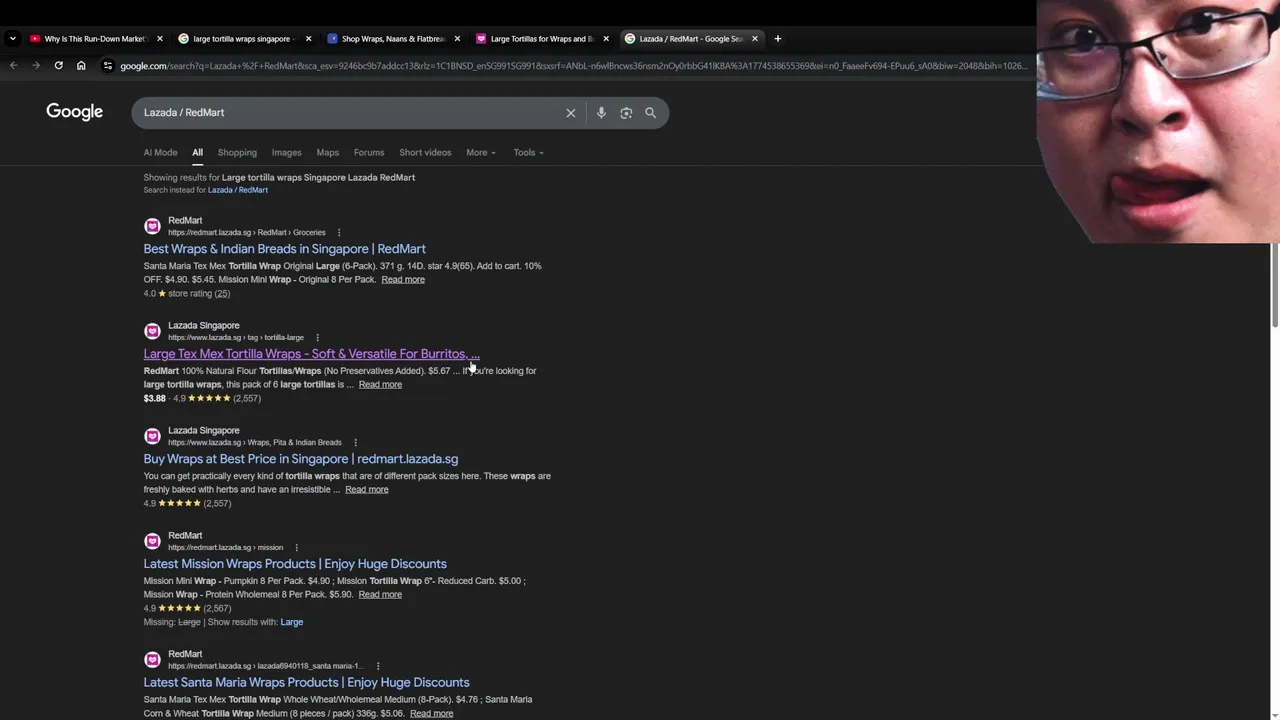Close the 'large tortilla wraps singapore' tab

(308, 39)
